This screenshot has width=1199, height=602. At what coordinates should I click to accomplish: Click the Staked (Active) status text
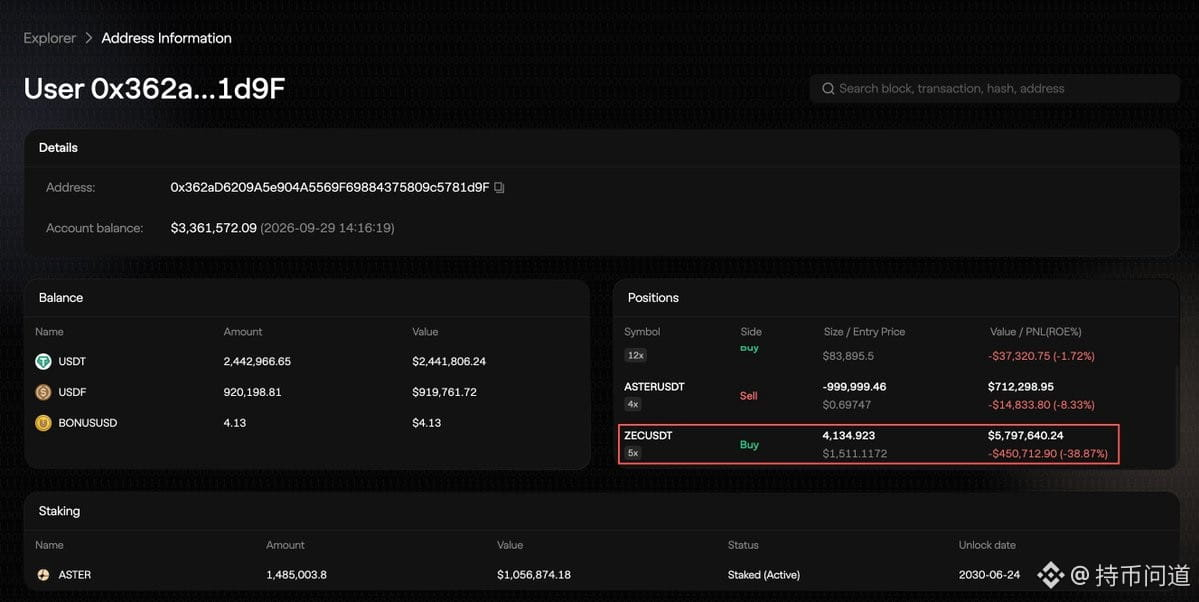click(x=764, y=574)
